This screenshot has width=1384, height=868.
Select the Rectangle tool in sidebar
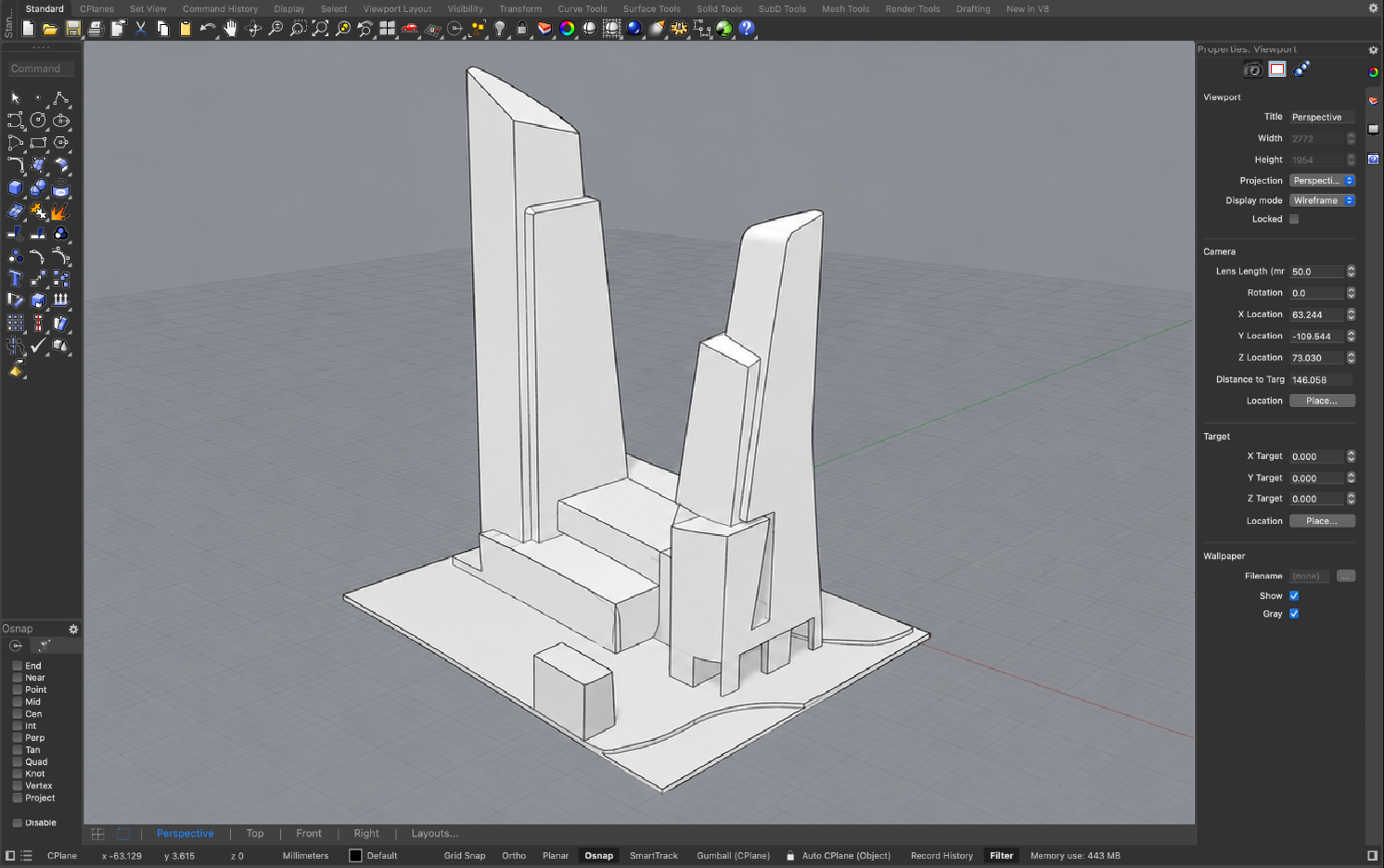[x=38, y=143]
